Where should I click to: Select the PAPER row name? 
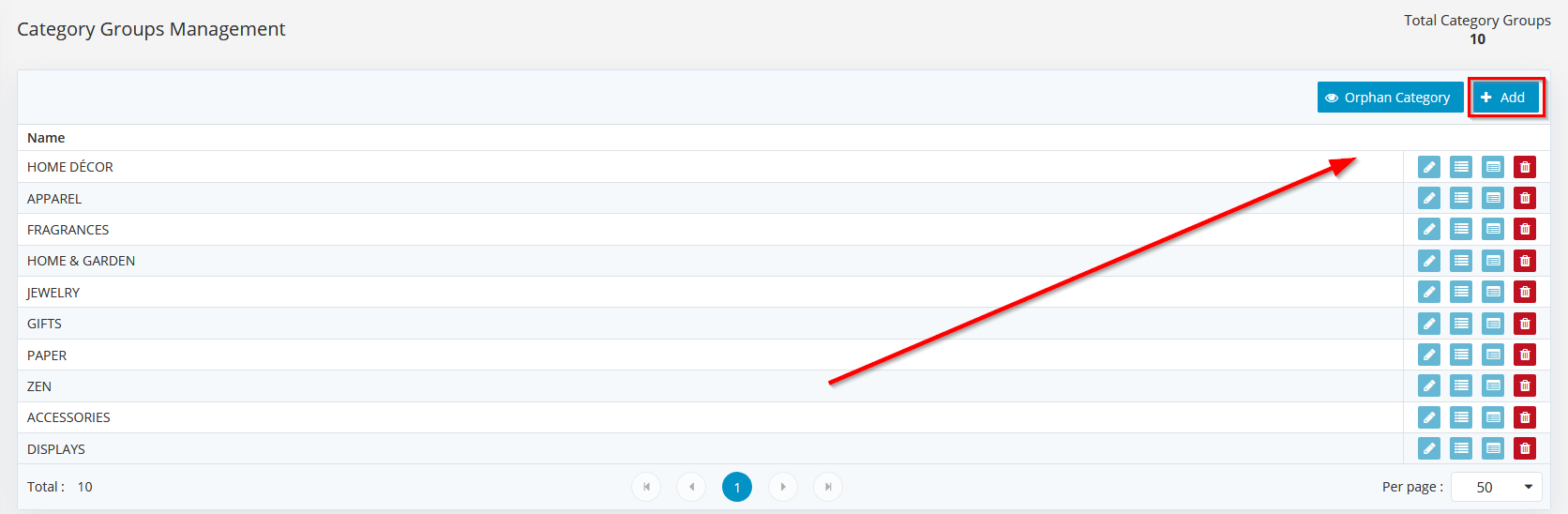tap(47, 355)
